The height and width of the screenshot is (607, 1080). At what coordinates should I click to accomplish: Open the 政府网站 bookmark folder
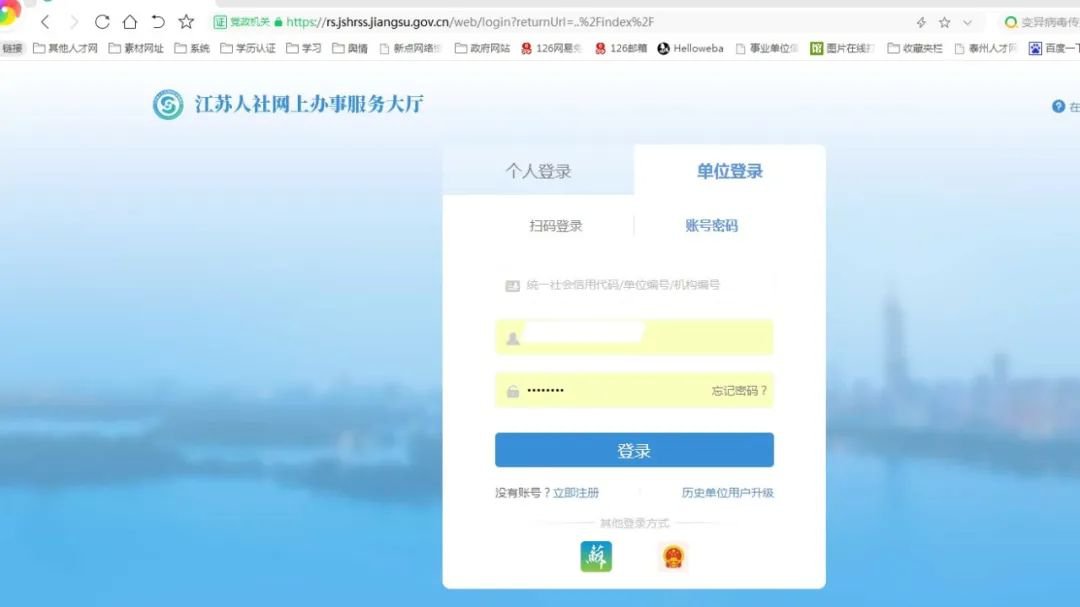pyautogui.click(x=483, y=48)
